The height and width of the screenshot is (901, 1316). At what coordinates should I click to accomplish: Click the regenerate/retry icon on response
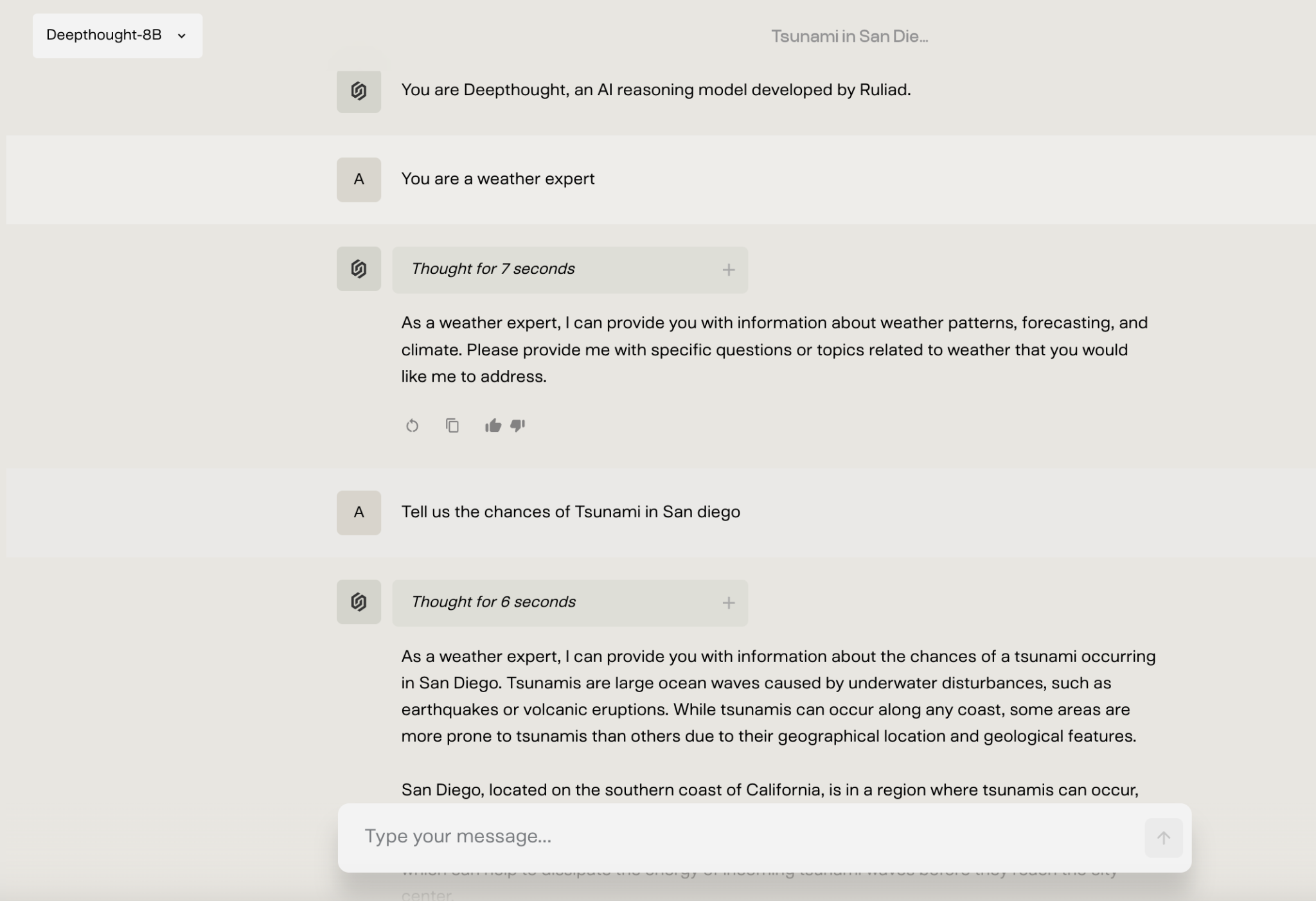(x=412, y=424)
